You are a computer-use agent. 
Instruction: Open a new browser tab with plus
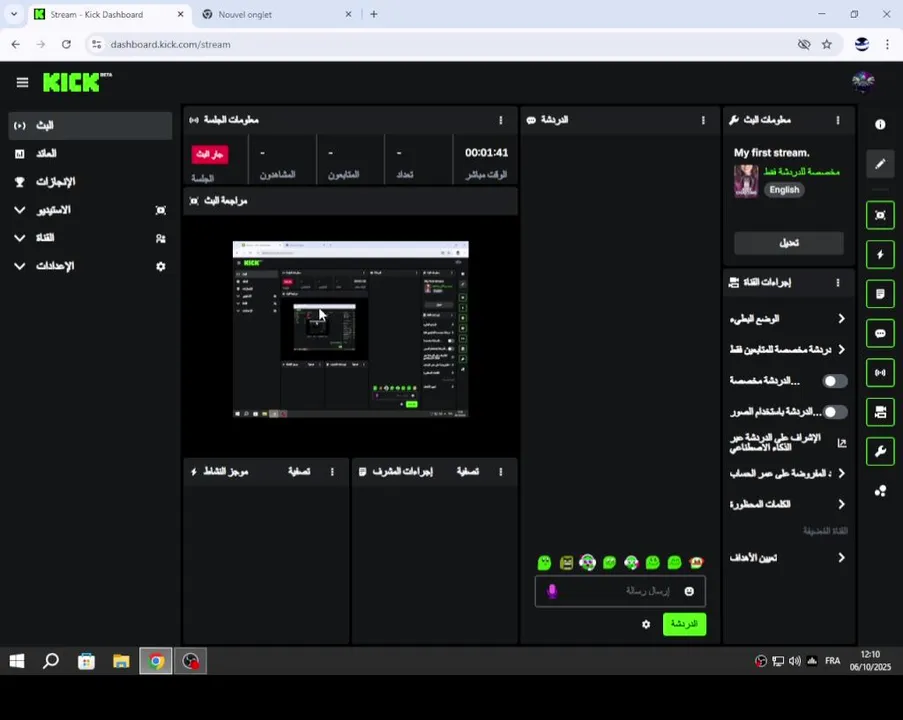[x=374, y=14]
